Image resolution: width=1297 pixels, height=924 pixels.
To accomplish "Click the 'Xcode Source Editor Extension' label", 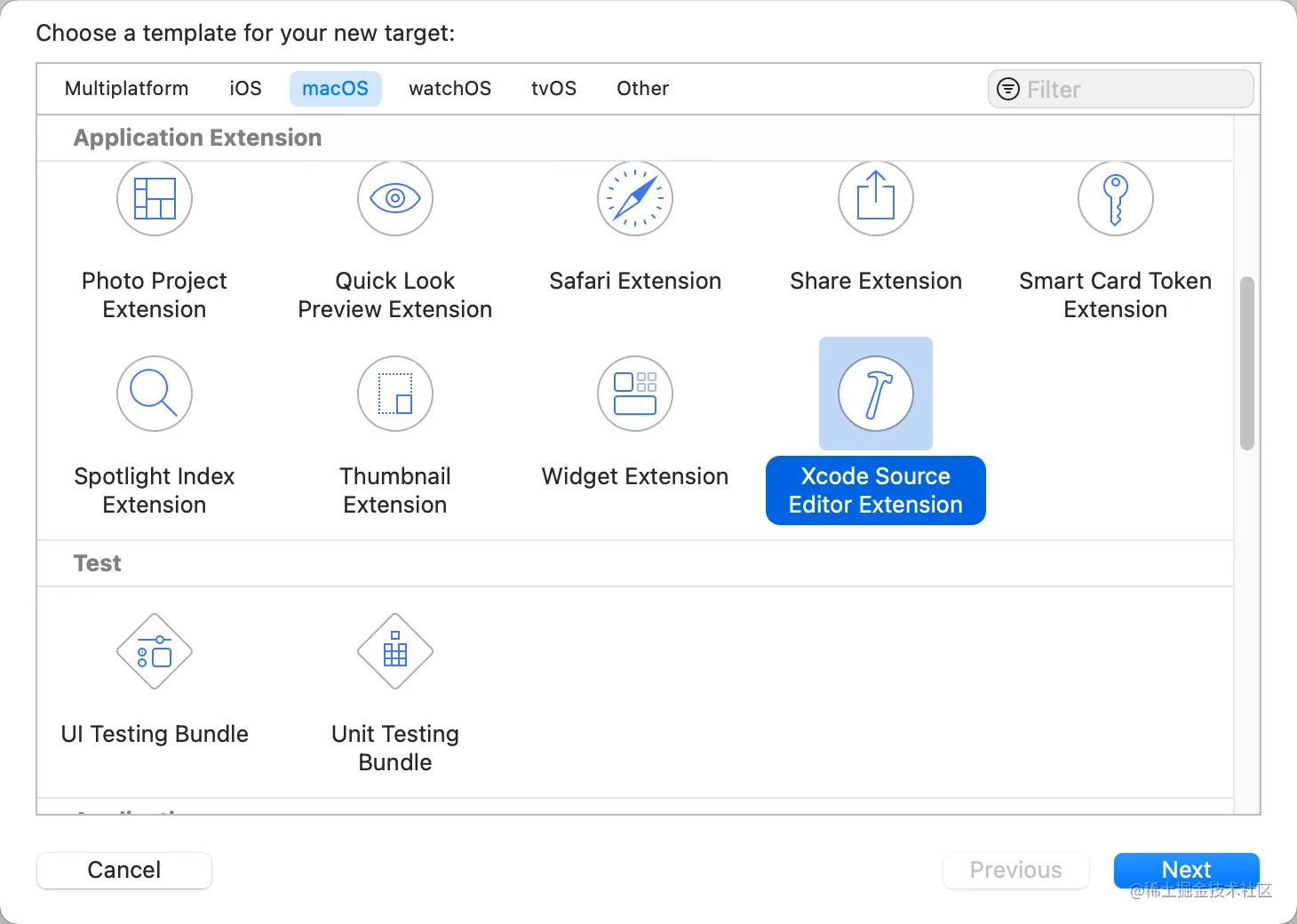I will click(876, 490).
